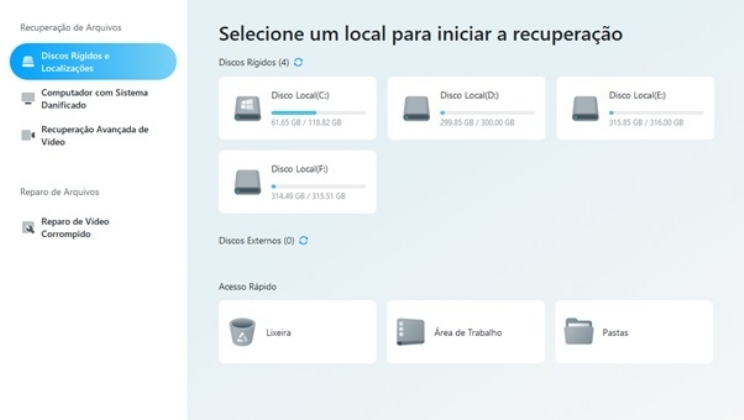Screen dimensions: 744x420
Task: Click the drive icon for Disco Local(E:)
Action: [x=585, y=109]
